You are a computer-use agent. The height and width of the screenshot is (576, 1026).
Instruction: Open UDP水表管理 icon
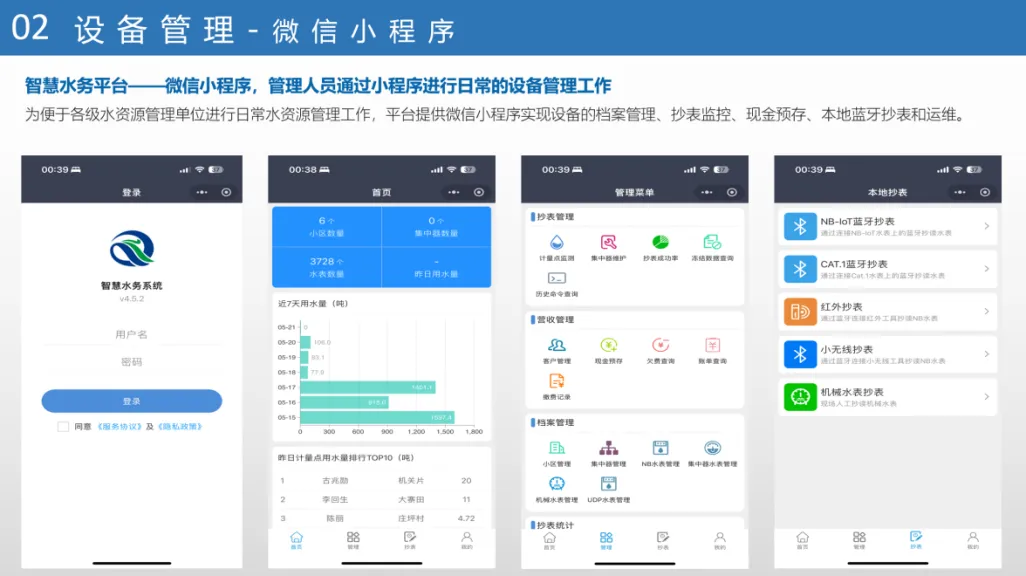pyautogui.click(x=609, y=484)
